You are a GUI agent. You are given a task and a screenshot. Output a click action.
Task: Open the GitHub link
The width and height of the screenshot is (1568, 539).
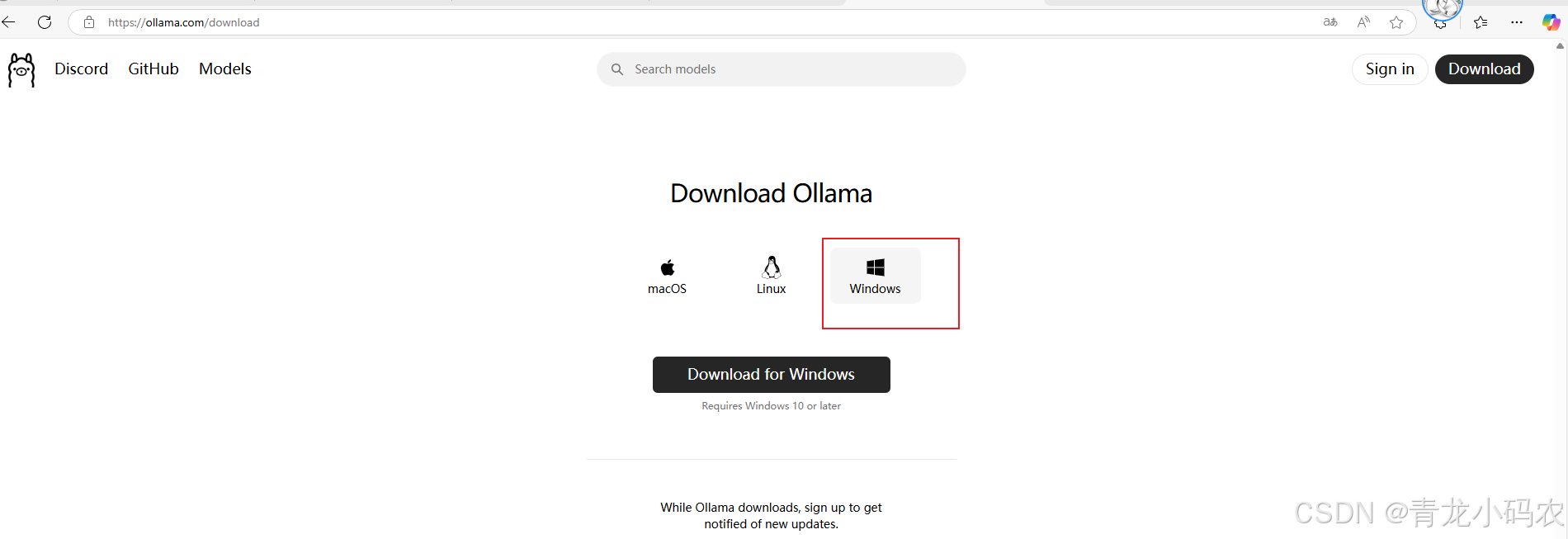pyautogui.click(x=153, y=69)
